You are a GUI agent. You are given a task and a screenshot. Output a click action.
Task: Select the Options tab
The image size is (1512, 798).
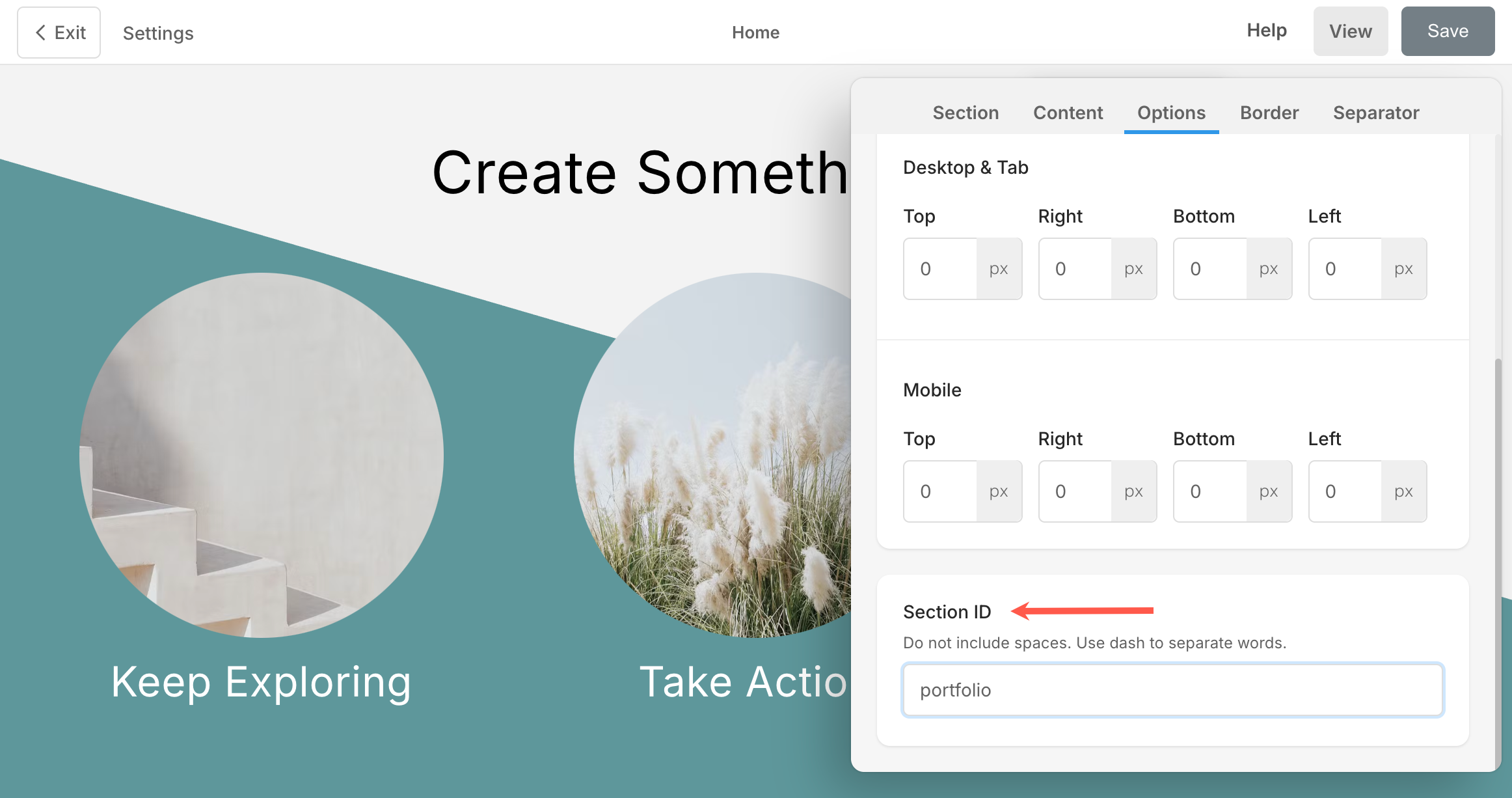click(x=1171, y=113)
